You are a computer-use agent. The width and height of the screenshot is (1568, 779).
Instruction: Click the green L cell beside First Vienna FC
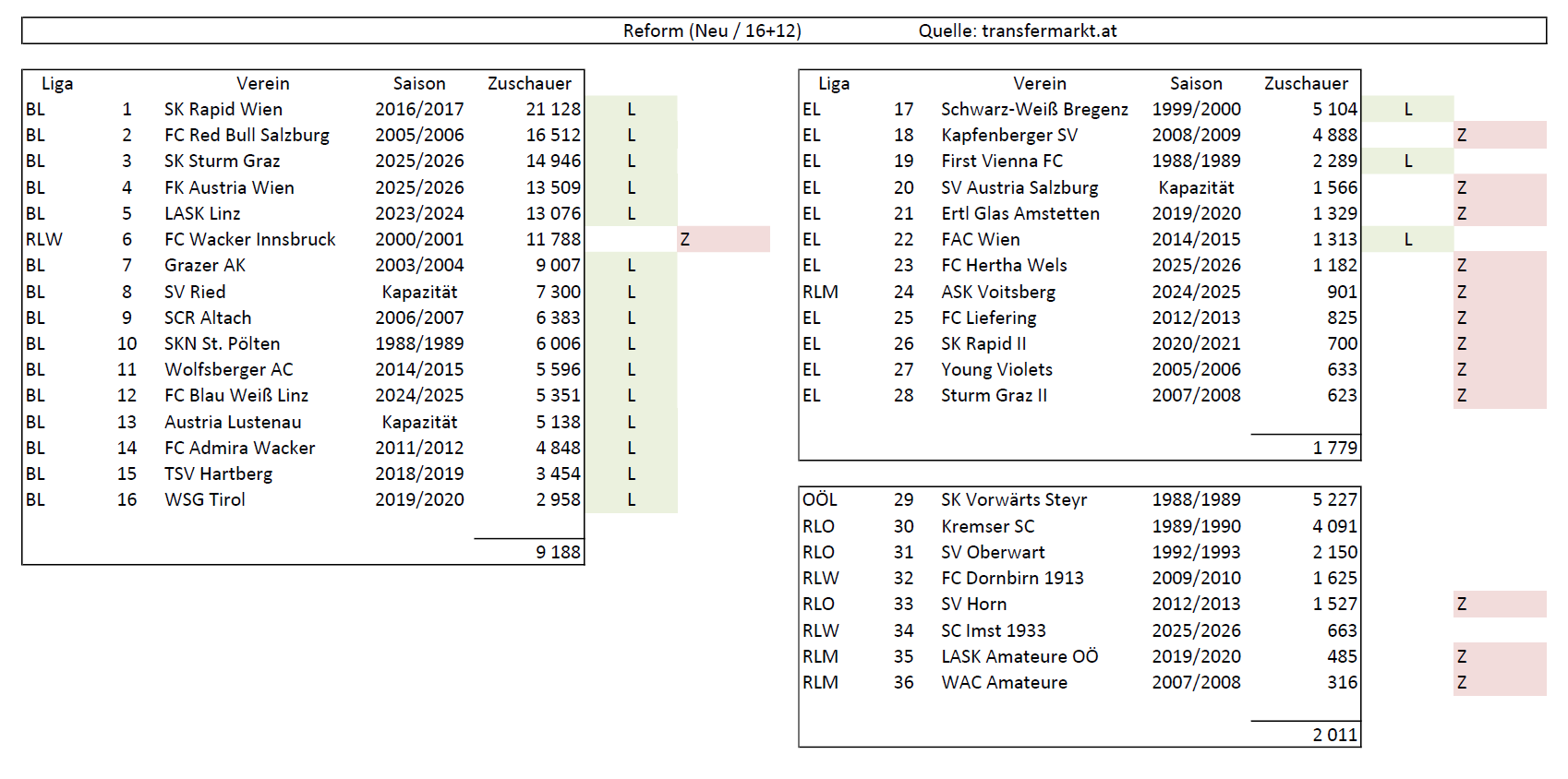point(1407,161)
